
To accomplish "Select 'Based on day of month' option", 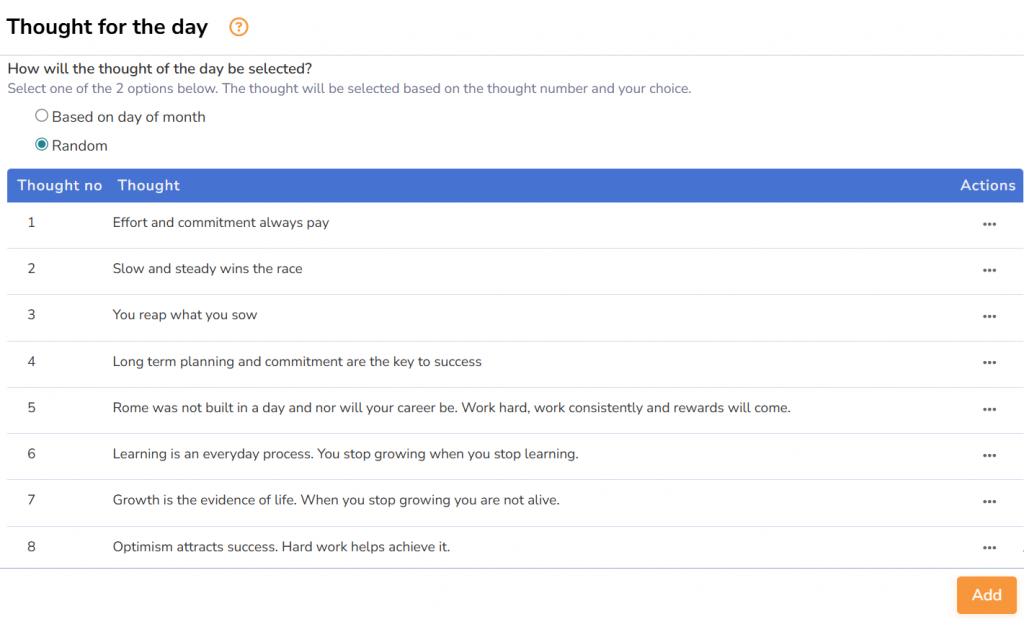I will [x=42, y=116].
